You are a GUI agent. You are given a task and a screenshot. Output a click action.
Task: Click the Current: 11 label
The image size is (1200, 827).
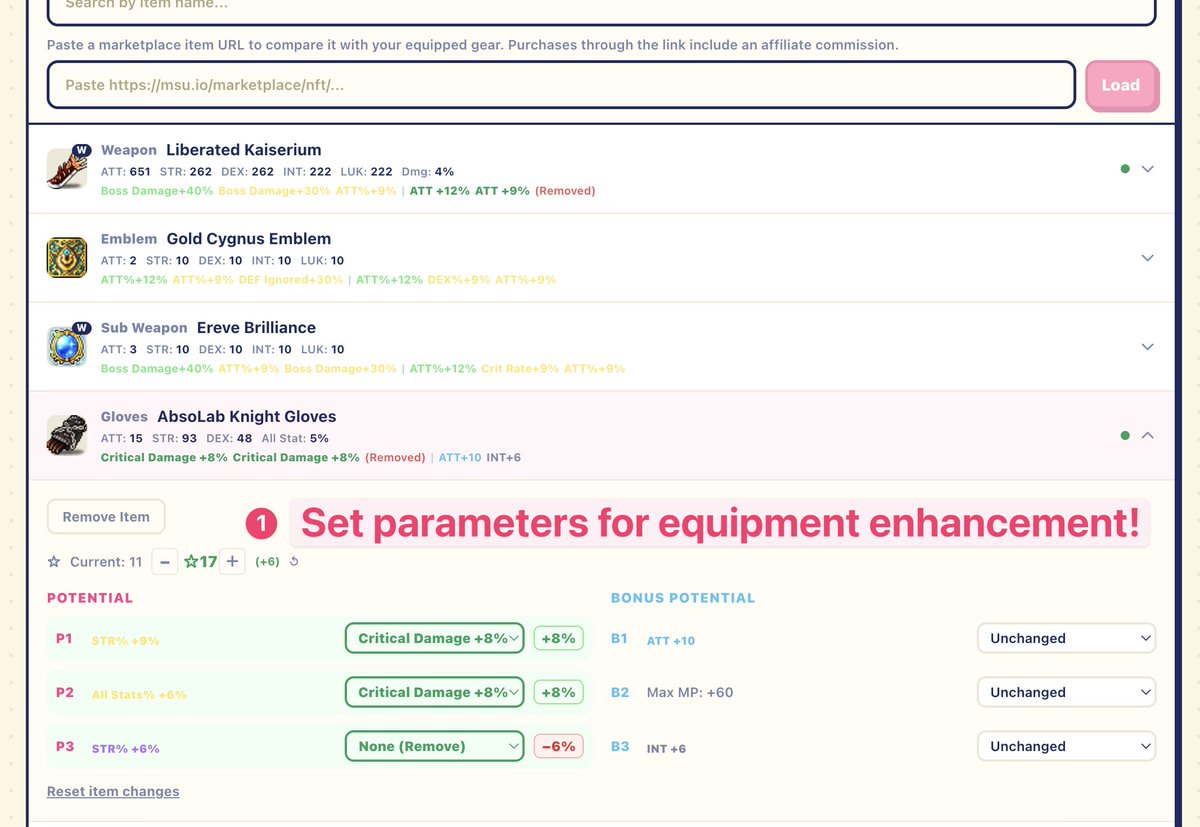coord(106,562)
